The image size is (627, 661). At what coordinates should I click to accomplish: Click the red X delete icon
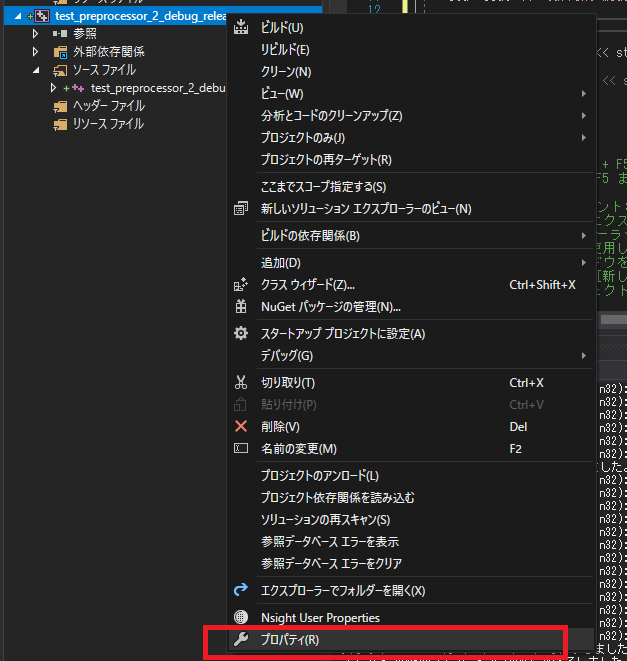click(241, 426)
